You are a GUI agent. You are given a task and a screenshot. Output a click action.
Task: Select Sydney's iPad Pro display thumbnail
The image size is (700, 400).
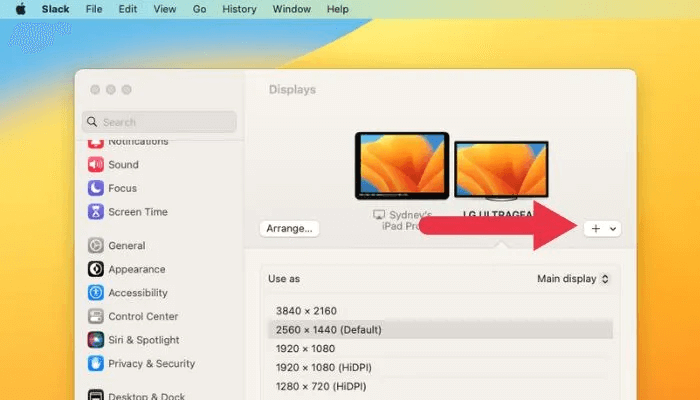click(x=402, y=166)
